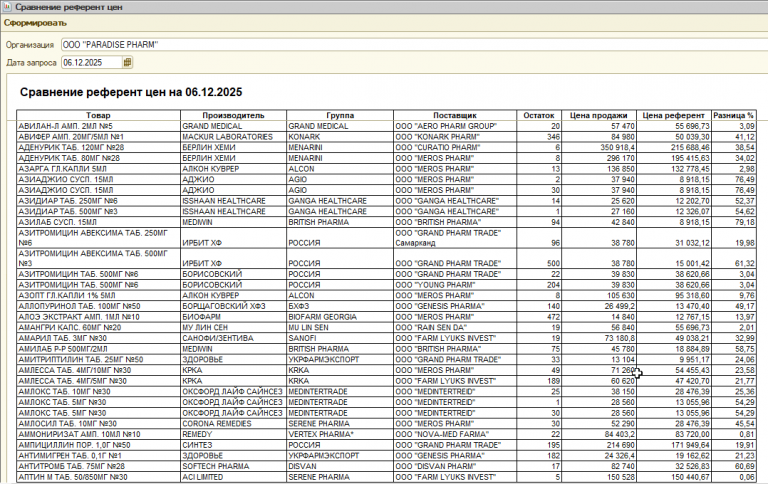Select cell АМИЛАБ Р-Р 500МГ/2МЛ
Screen dimensions: 768x484
point(98,349)
